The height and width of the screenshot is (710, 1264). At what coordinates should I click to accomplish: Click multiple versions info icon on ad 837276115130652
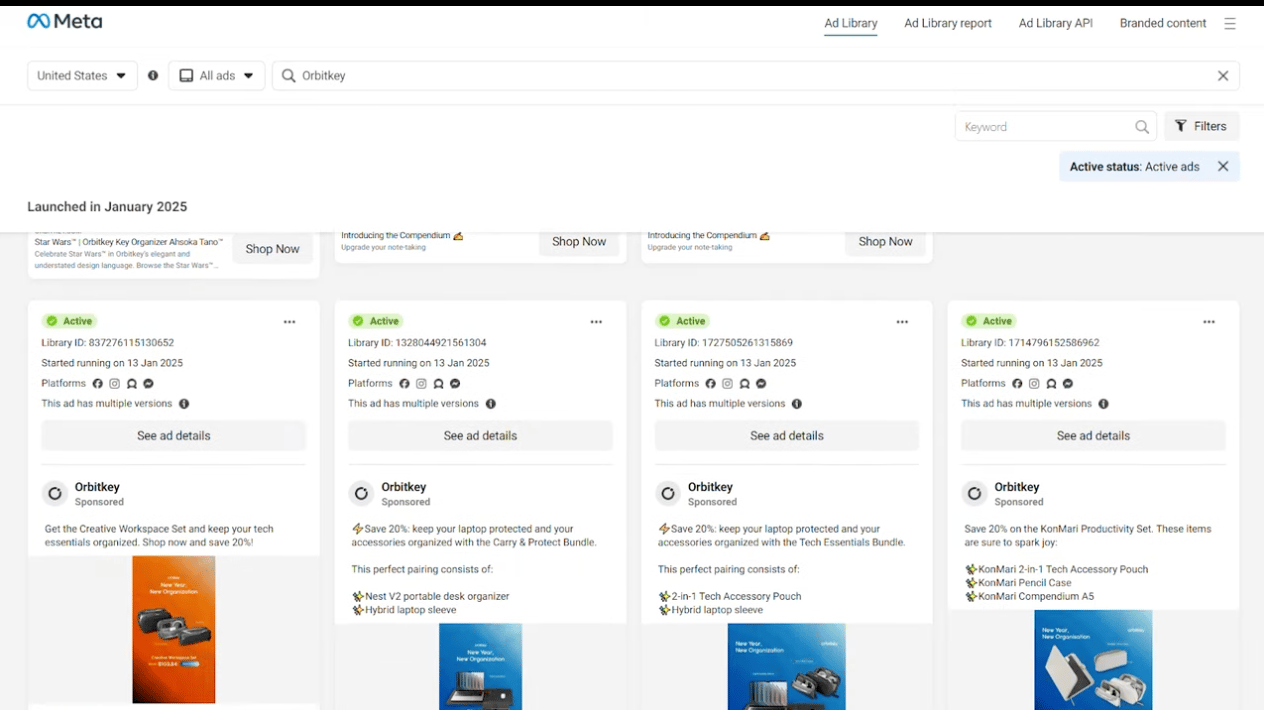tap(184, 404)
